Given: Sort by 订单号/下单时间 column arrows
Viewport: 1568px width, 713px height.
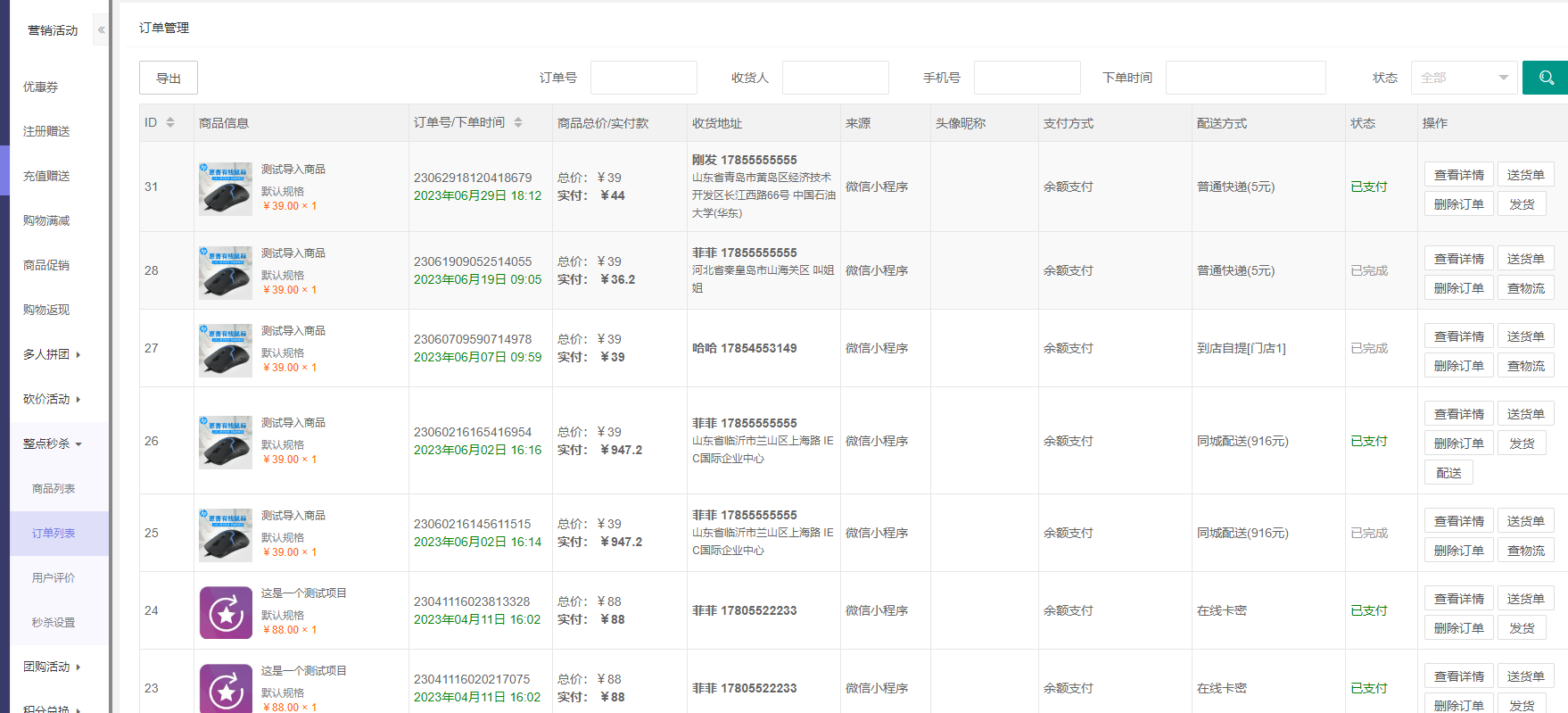Looking at the screenshot, I should (x=518, y=122).
